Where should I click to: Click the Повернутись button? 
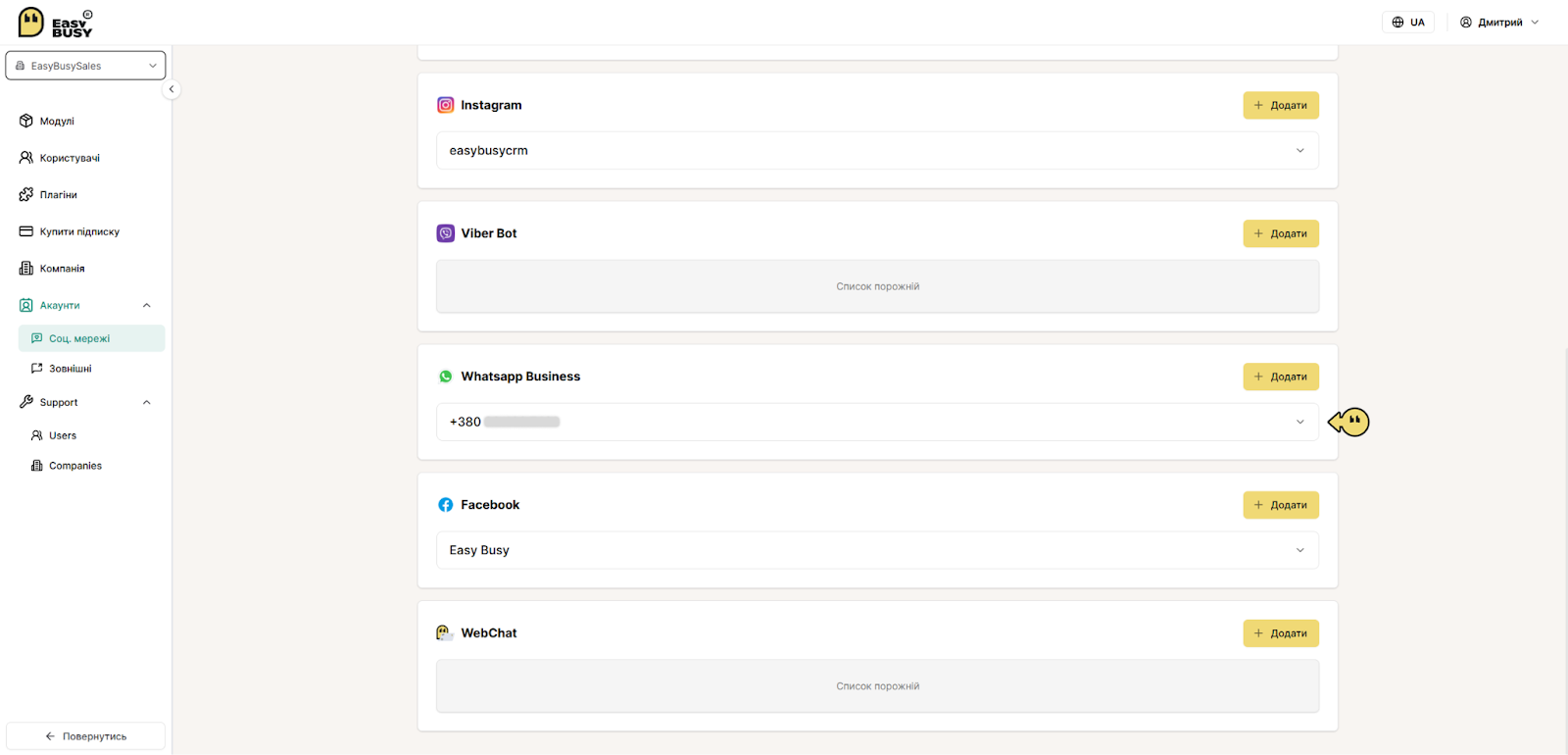click(85, 736)
